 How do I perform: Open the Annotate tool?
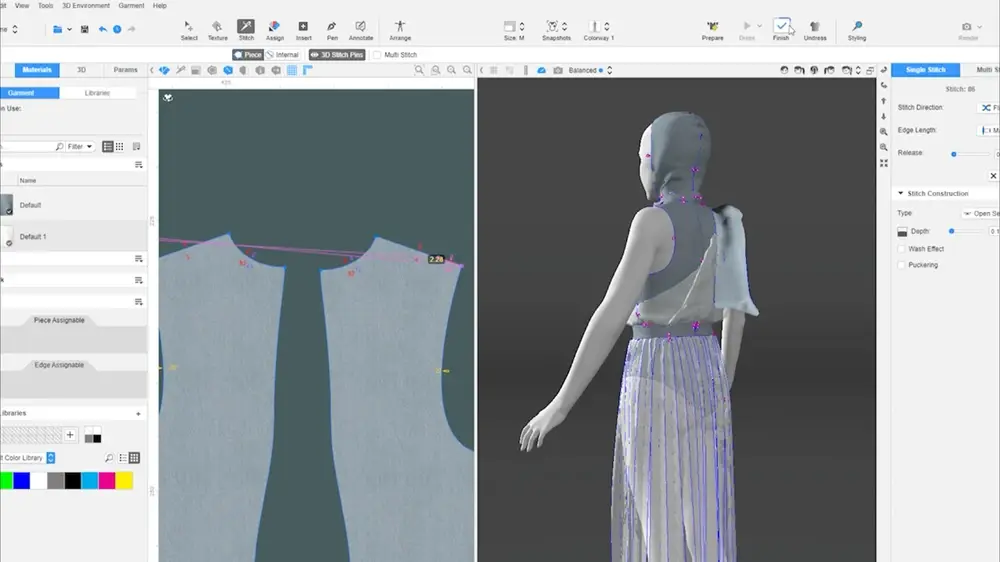pos(361,28)
